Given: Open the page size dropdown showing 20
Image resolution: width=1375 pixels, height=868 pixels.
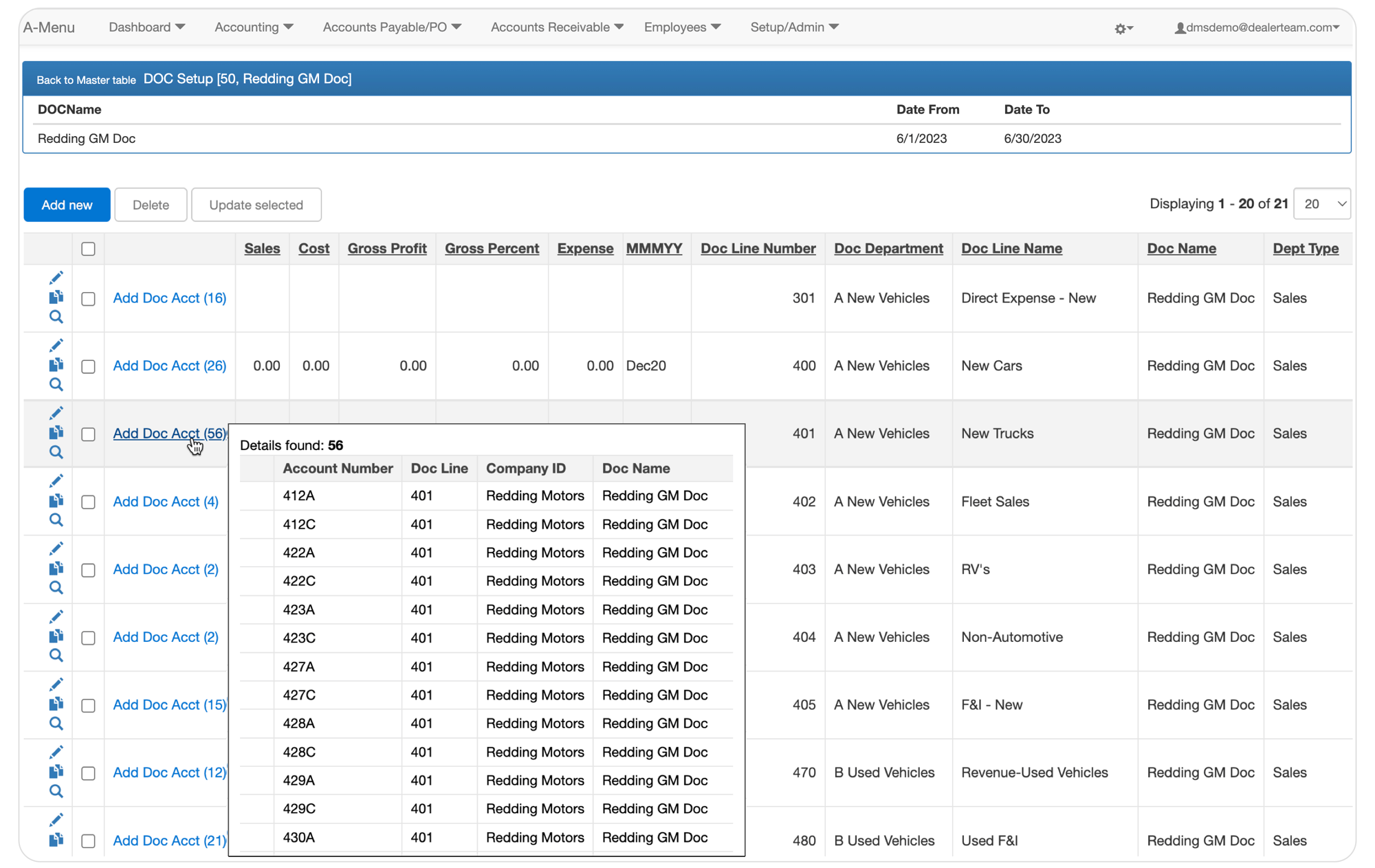Looking at the screenshot, I should pyautogui.click(x=1322, y=204).
